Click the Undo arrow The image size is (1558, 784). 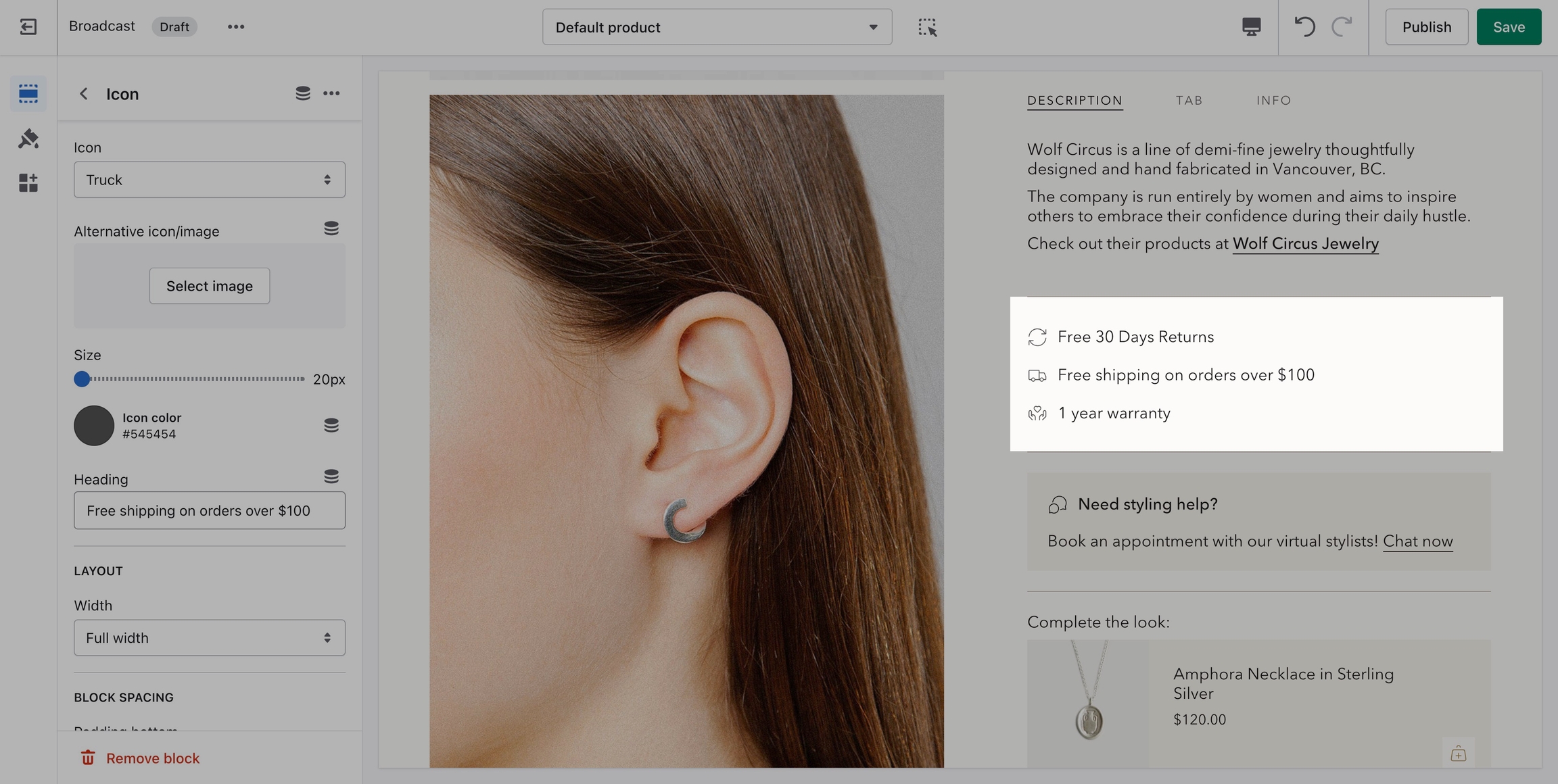tap(1304, 27)
